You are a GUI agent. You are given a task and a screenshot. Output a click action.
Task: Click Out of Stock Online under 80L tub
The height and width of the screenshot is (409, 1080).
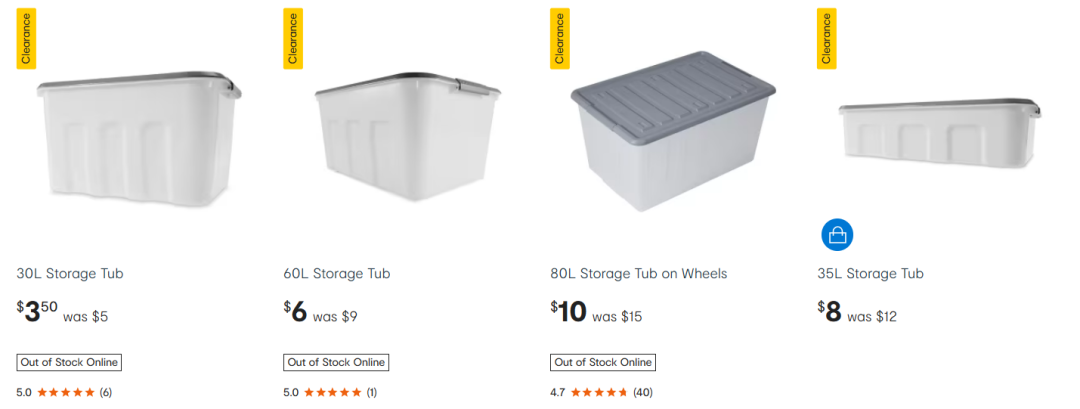click(603, 362)
